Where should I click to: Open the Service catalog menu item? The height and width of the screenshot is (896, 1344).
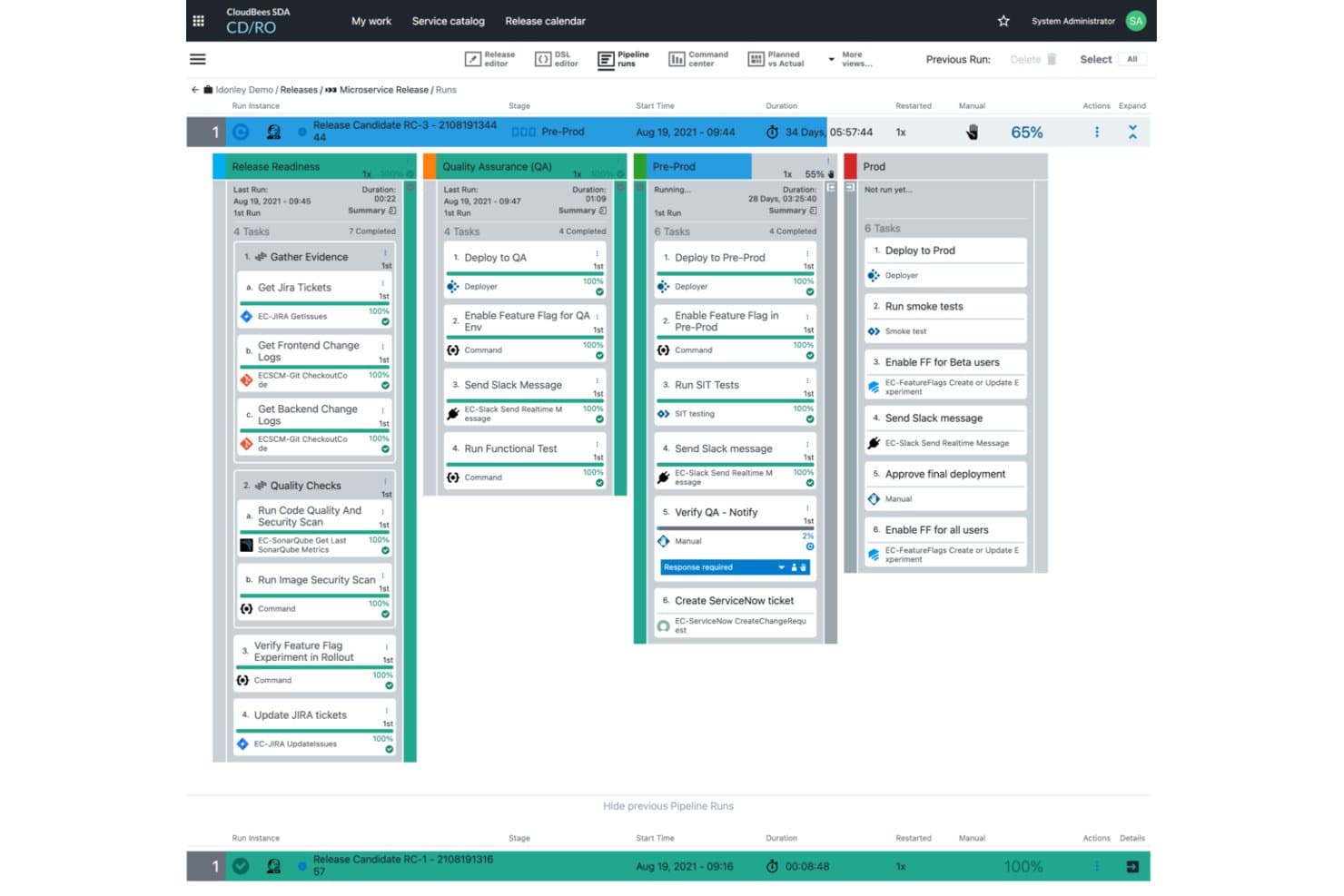pos(449,21)
